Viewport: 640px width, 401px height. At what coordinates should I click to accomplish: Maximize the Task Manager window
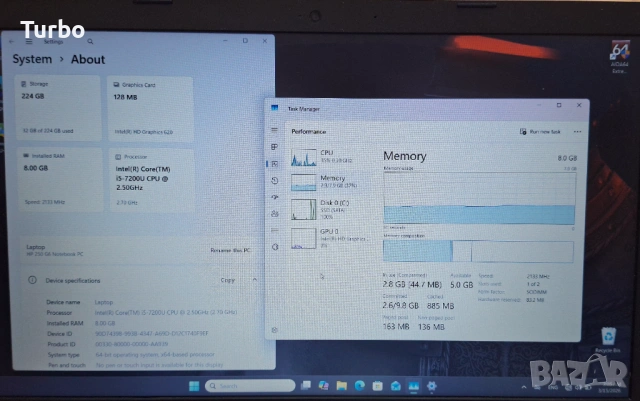(x=559, y=105)
